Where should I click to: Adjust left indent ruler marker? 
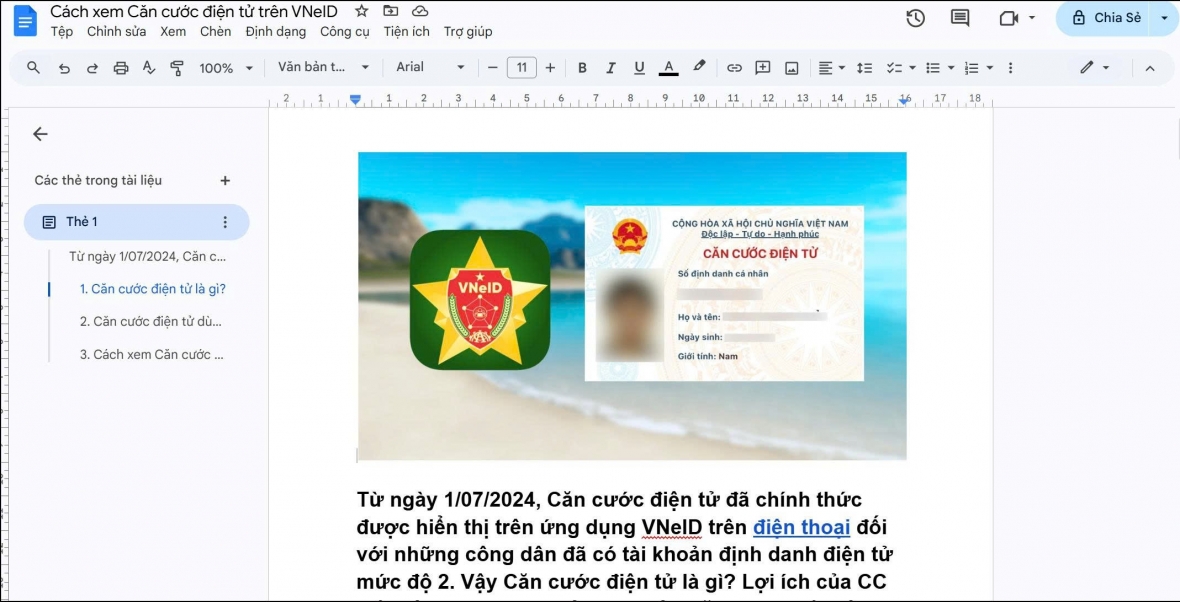355,99
